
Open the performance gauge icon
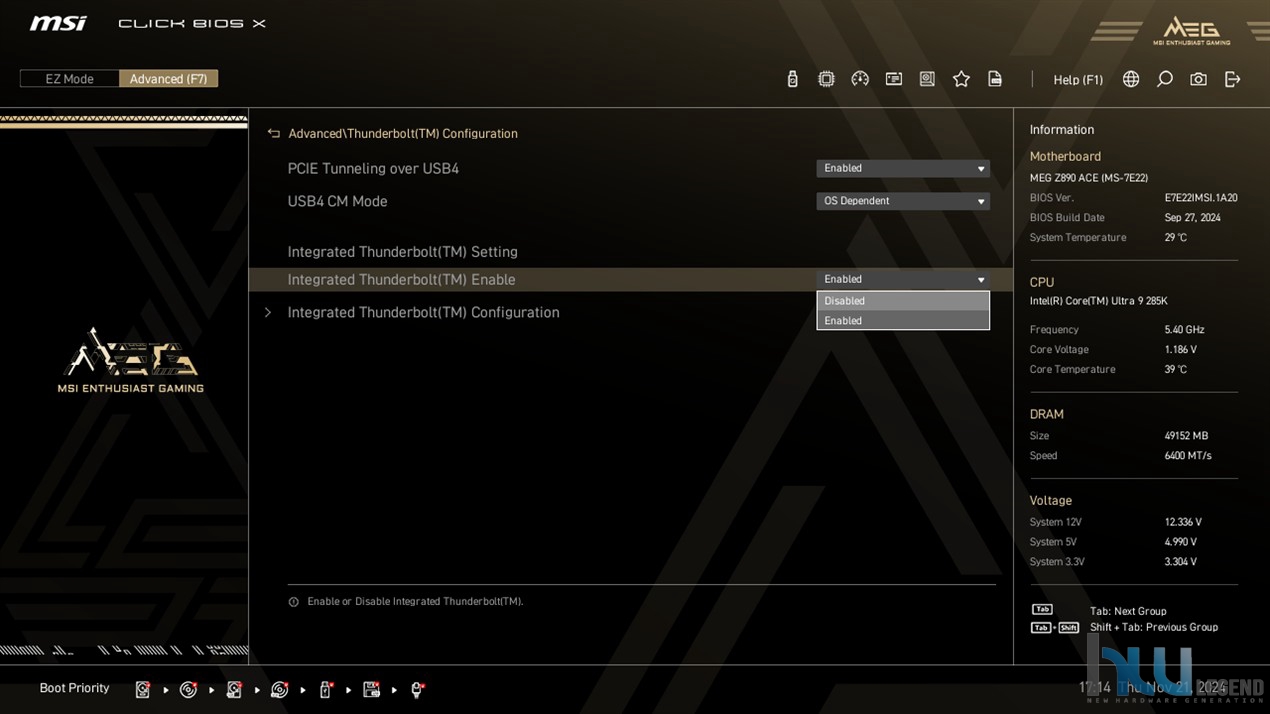tap(860, 79)
